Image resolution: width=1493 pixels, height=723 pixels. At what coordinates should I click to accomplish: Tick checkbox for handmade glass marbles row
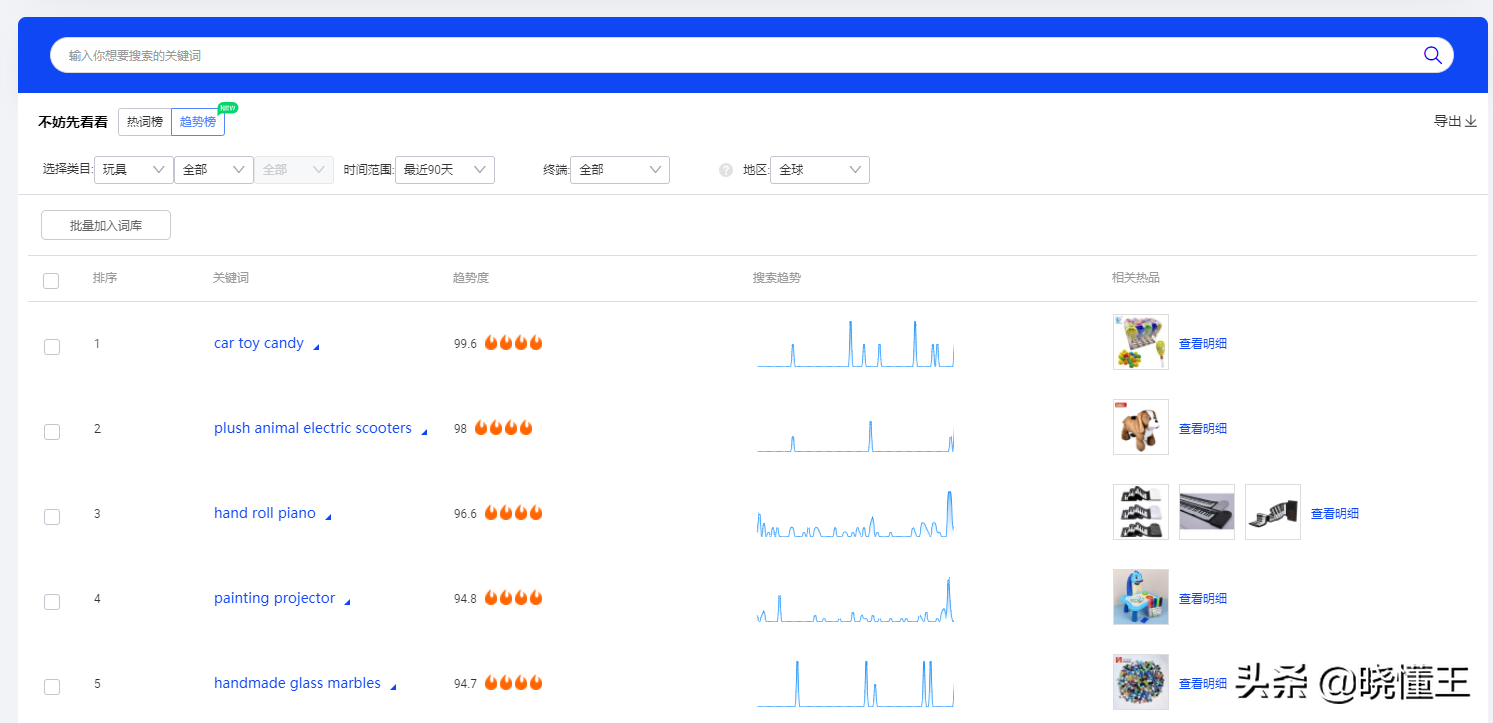click(x=52, y=687)
